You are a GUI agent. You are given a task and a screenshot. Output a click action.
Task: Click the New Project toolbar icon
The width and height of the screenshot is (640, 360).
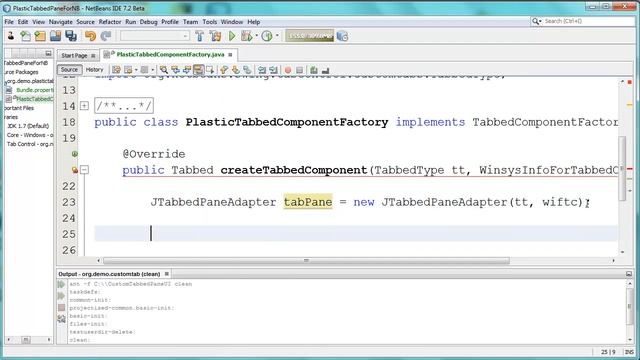40,36
